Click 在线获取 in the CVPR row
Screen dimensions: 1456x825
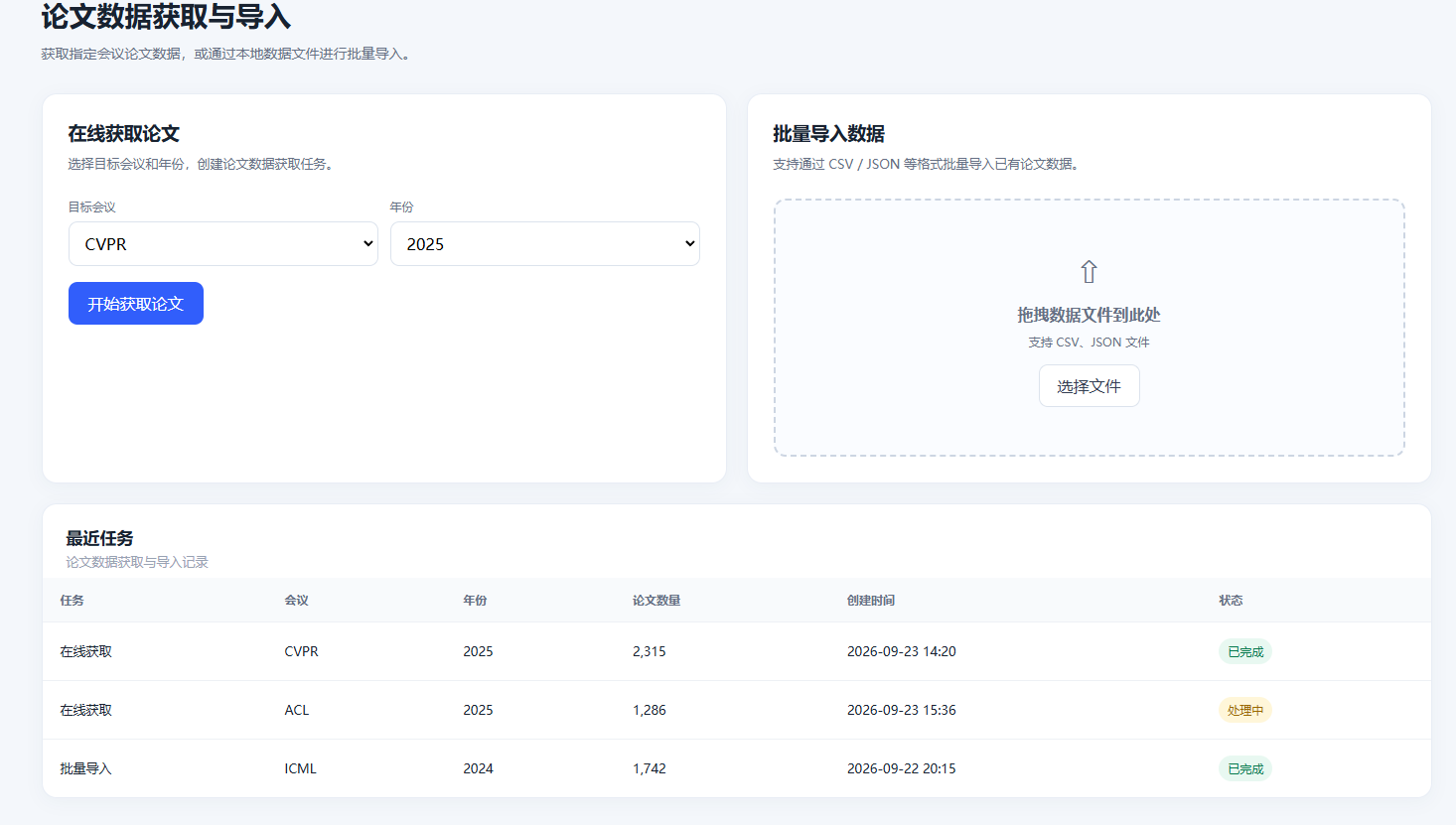85,651
